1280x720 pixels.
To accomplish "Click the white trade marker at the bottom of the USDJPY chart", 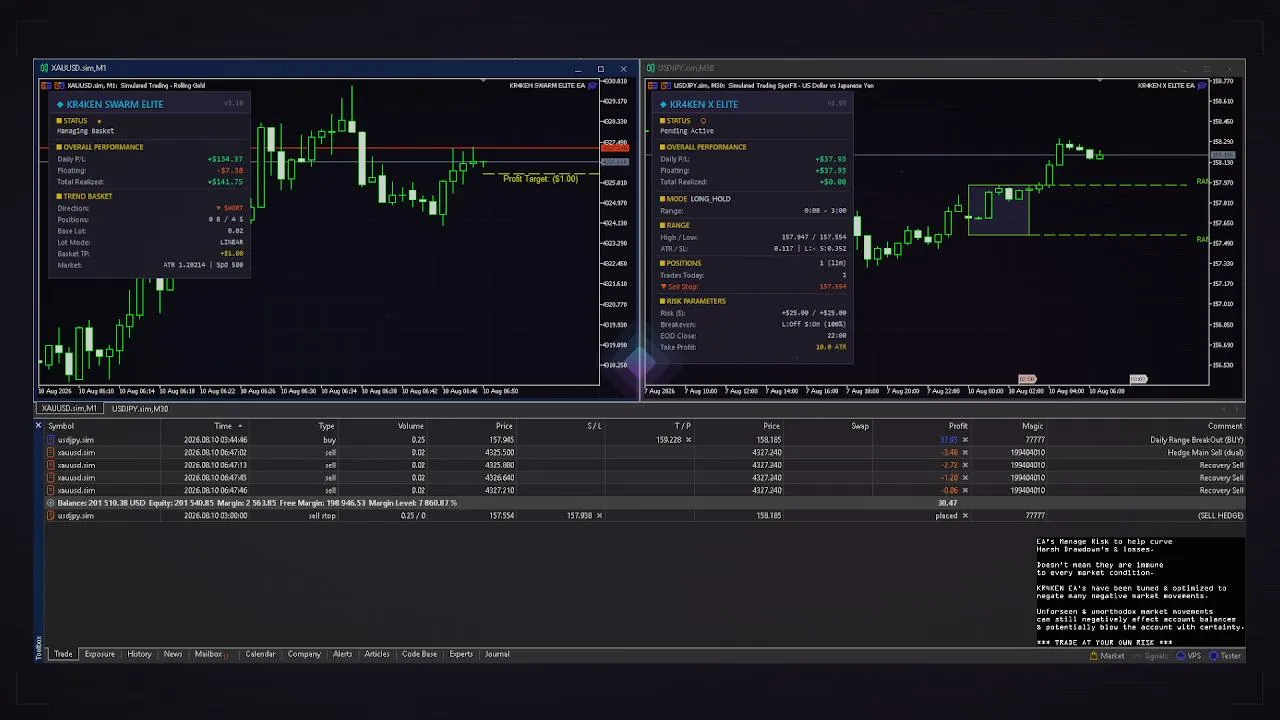I will [1138, 379].
